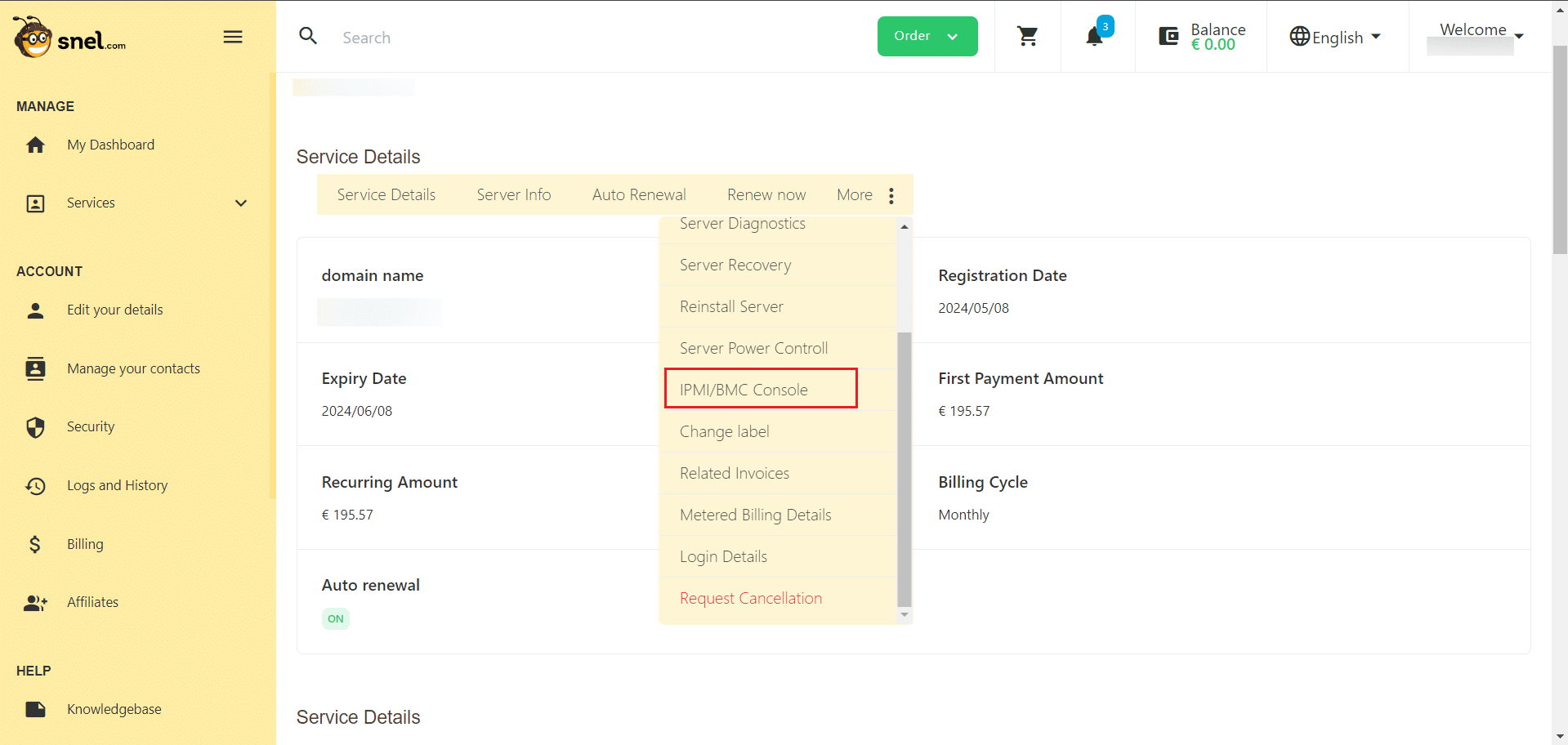The image size is (1568, 745).
Task: Click the Balance wallet icon
Action: [1168, 37]
